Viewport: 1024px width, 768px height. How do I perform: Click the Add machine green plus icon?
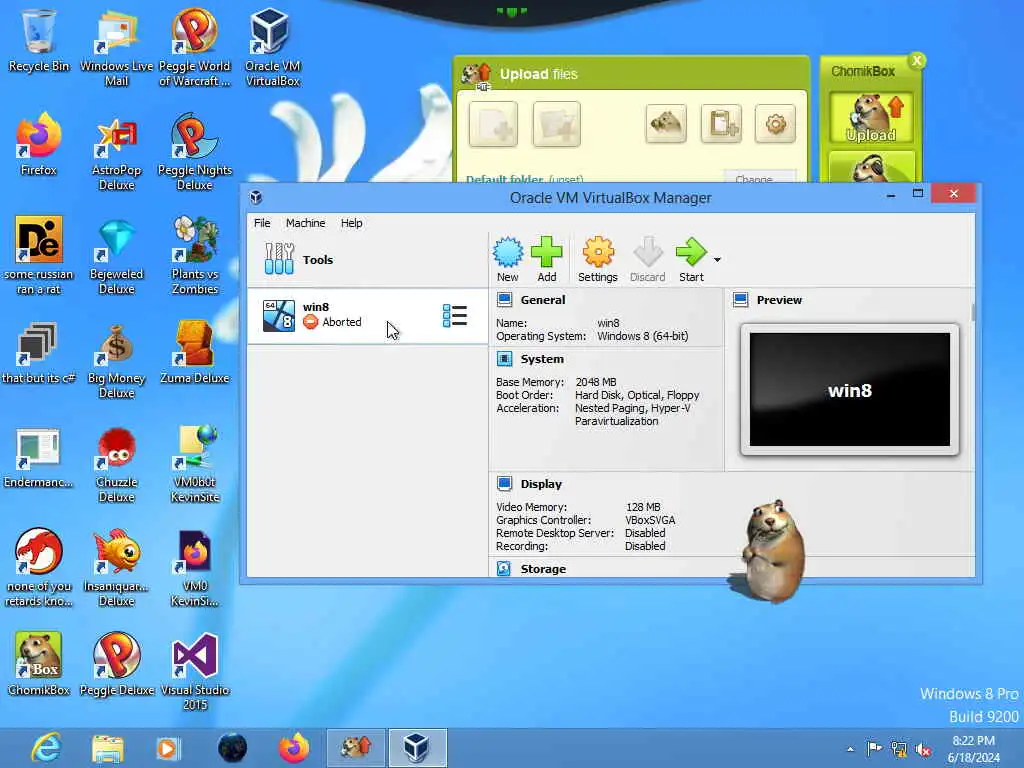547,259
